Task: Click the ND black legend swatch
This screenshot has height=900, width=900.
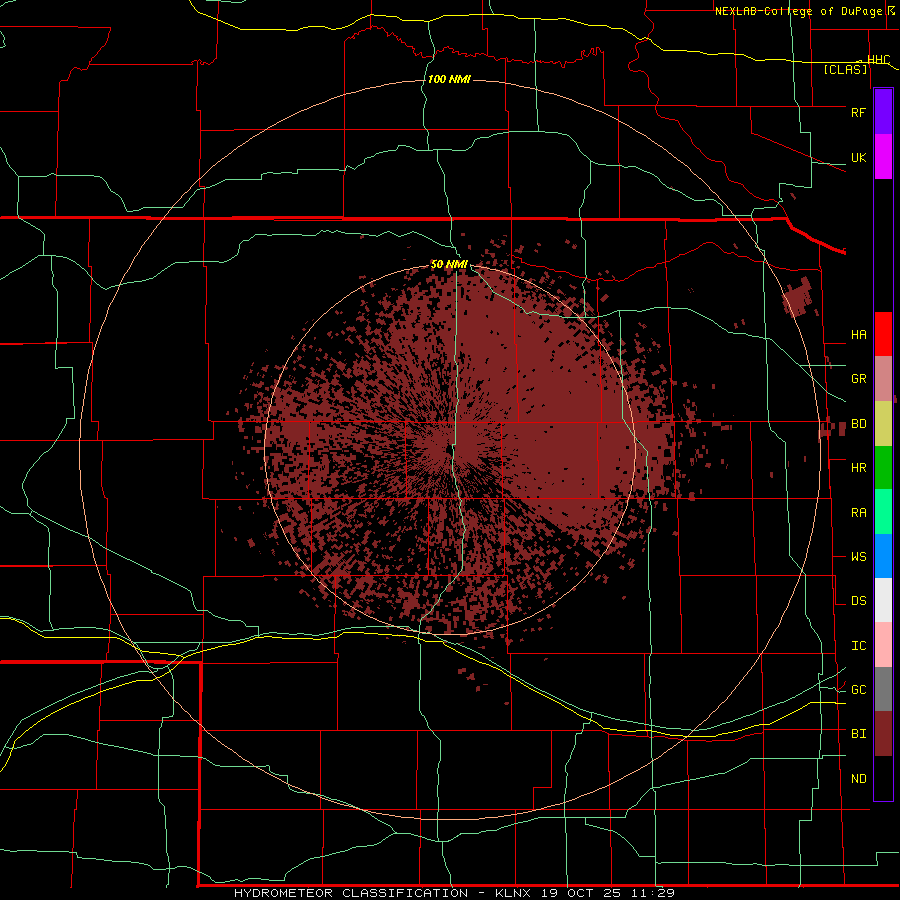Action: coord(883,778)
